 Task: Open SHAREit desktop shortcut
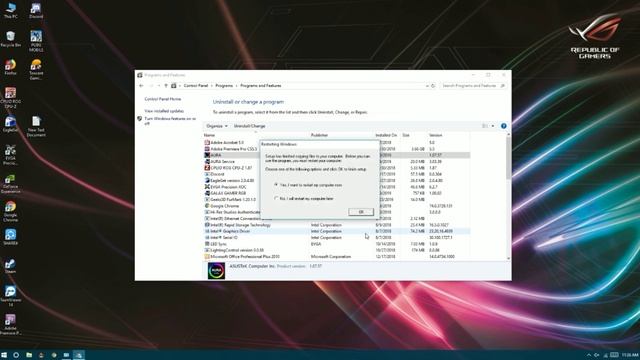click(11, 237)
